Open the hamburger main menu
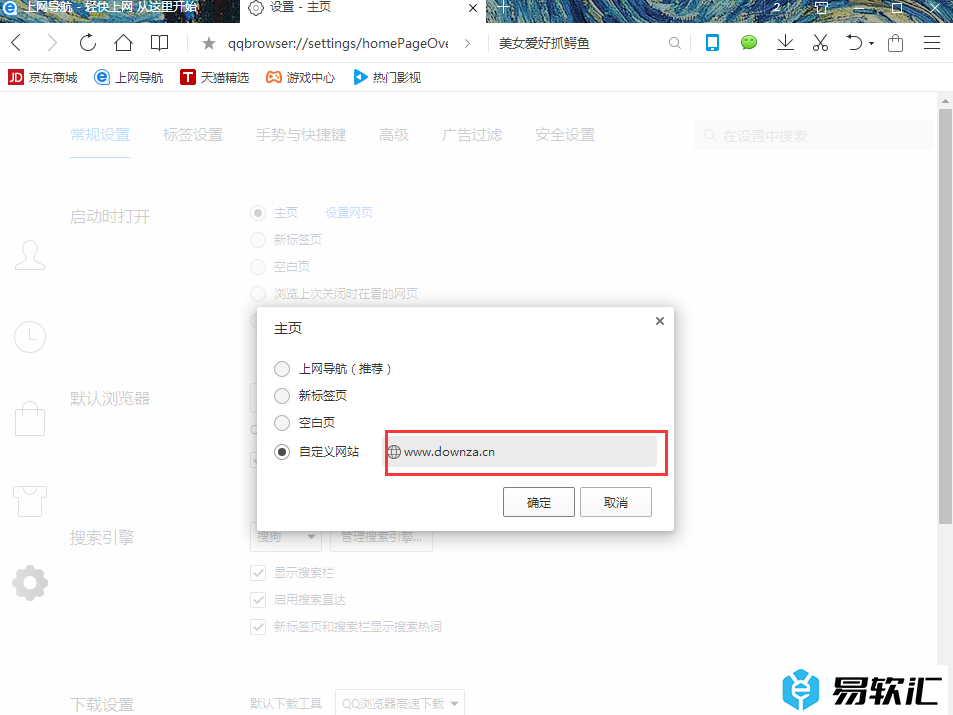The width and height of the screenshot is (953, 715). [932, 43]
